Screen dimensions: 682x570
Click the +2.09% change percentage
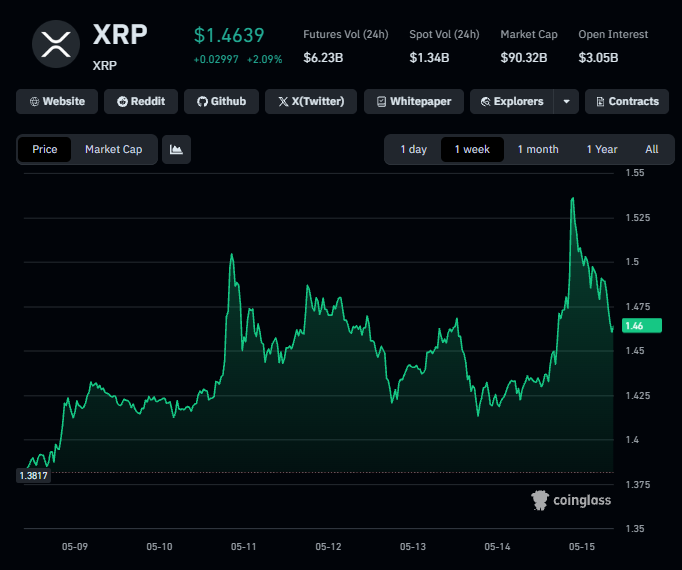click(264, 59)
